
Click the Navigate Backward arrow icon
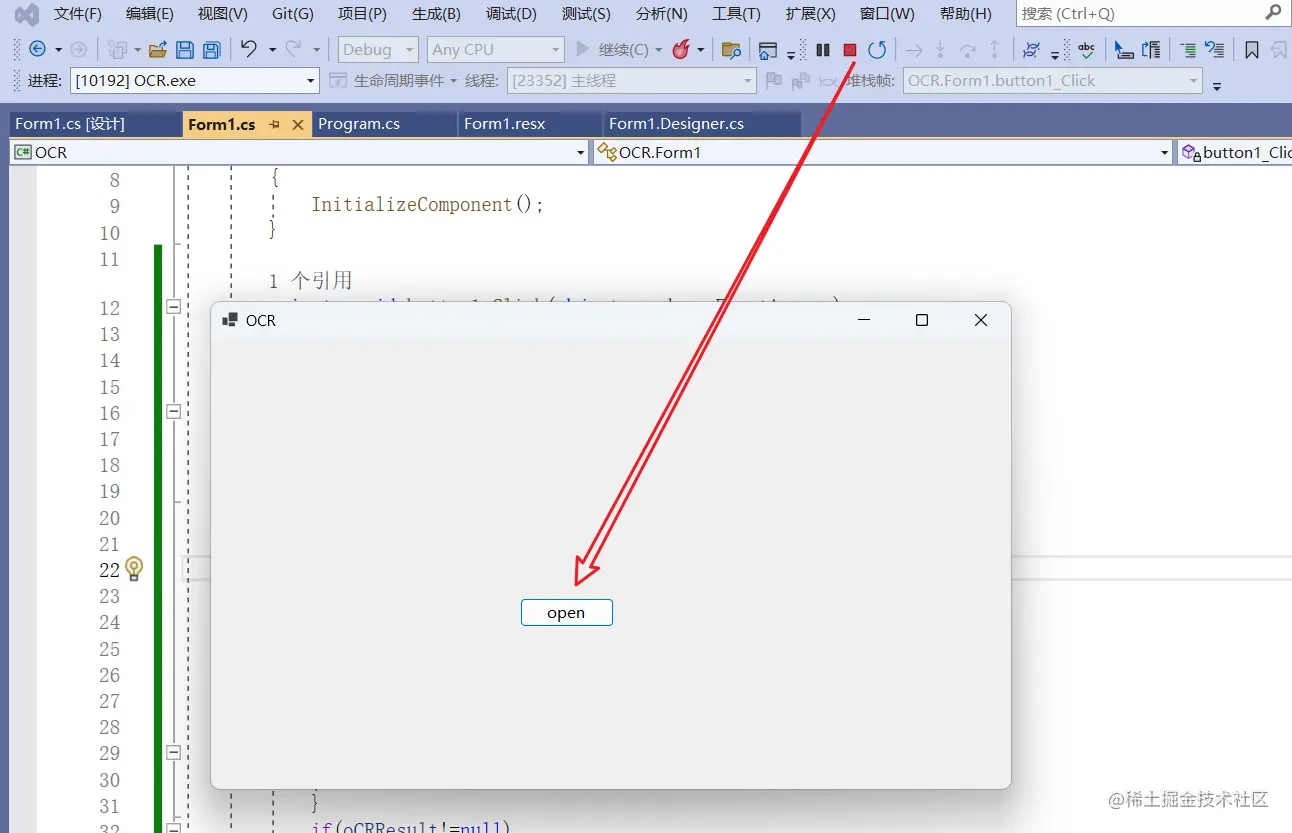pyautogui.click(x=37, y=49)
